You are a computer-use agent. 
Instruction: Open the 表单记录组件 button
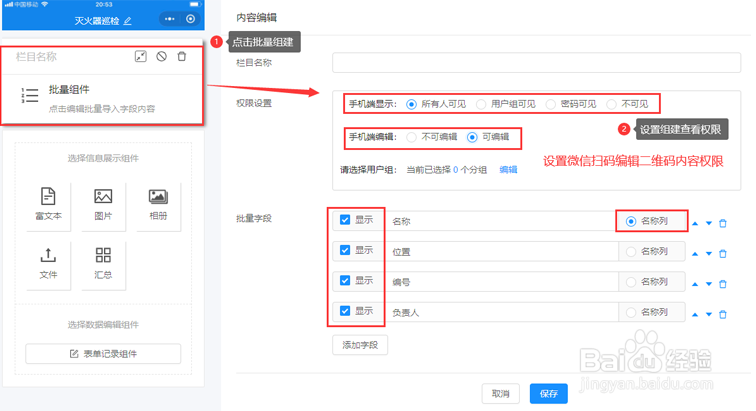[x=103, y=354]
